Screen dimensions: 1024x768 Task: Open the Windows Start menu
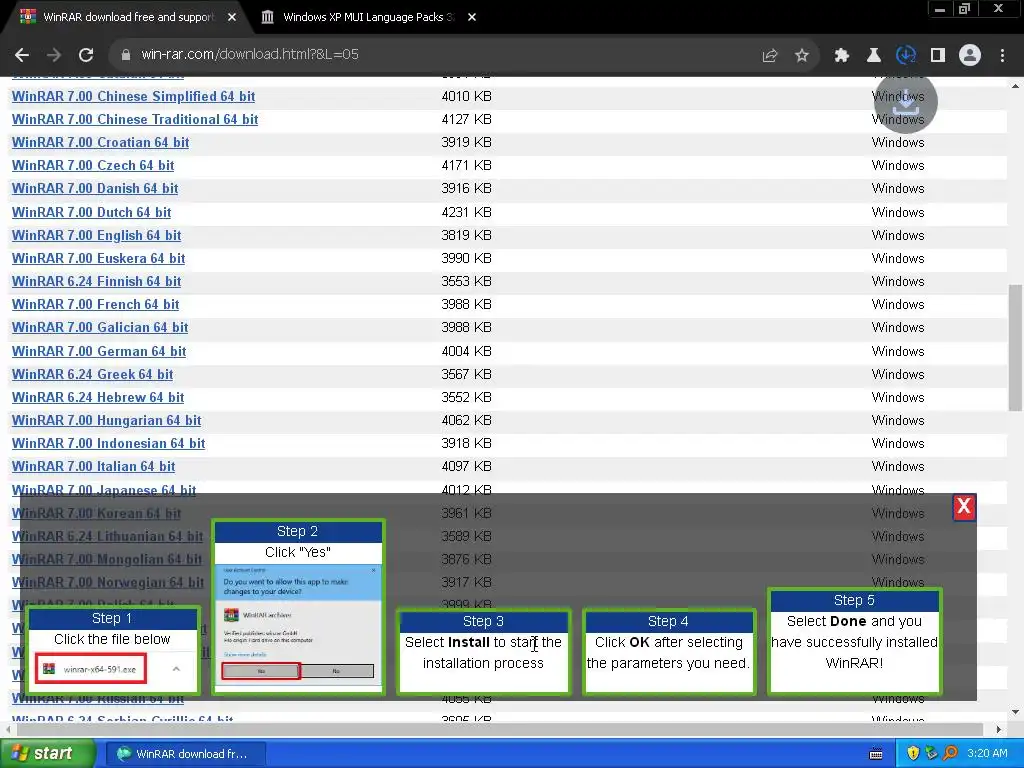[x=46, y=754]
